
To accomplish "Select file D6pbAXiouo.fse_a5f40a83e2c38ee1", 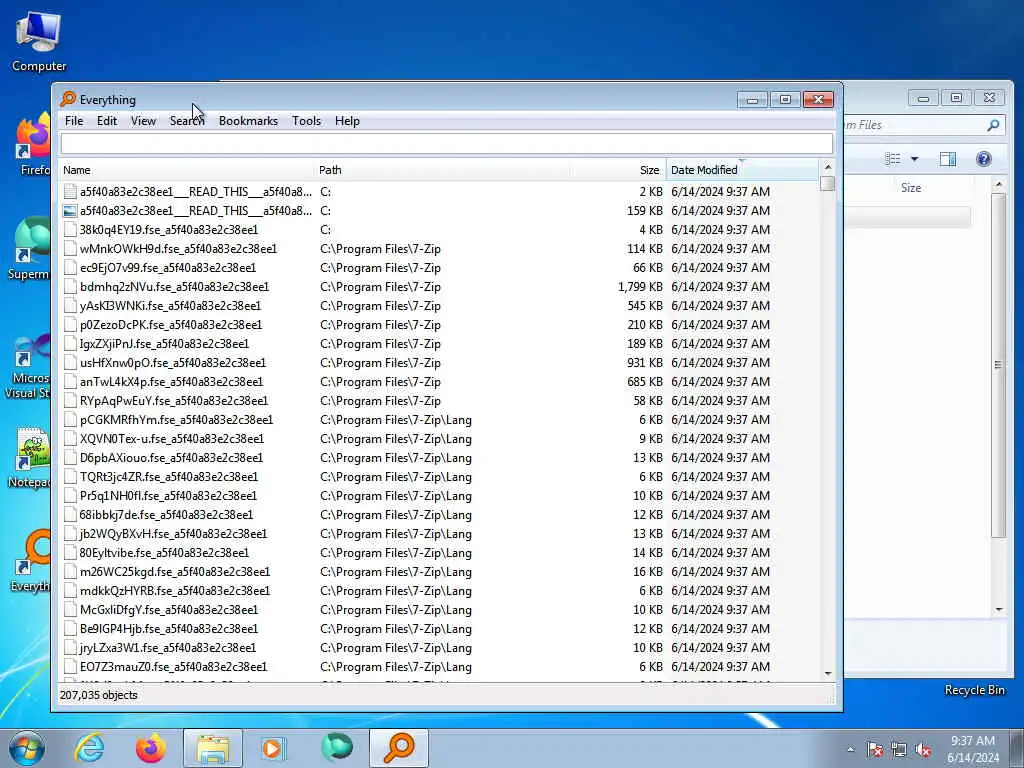I will [x=171, y=457].
